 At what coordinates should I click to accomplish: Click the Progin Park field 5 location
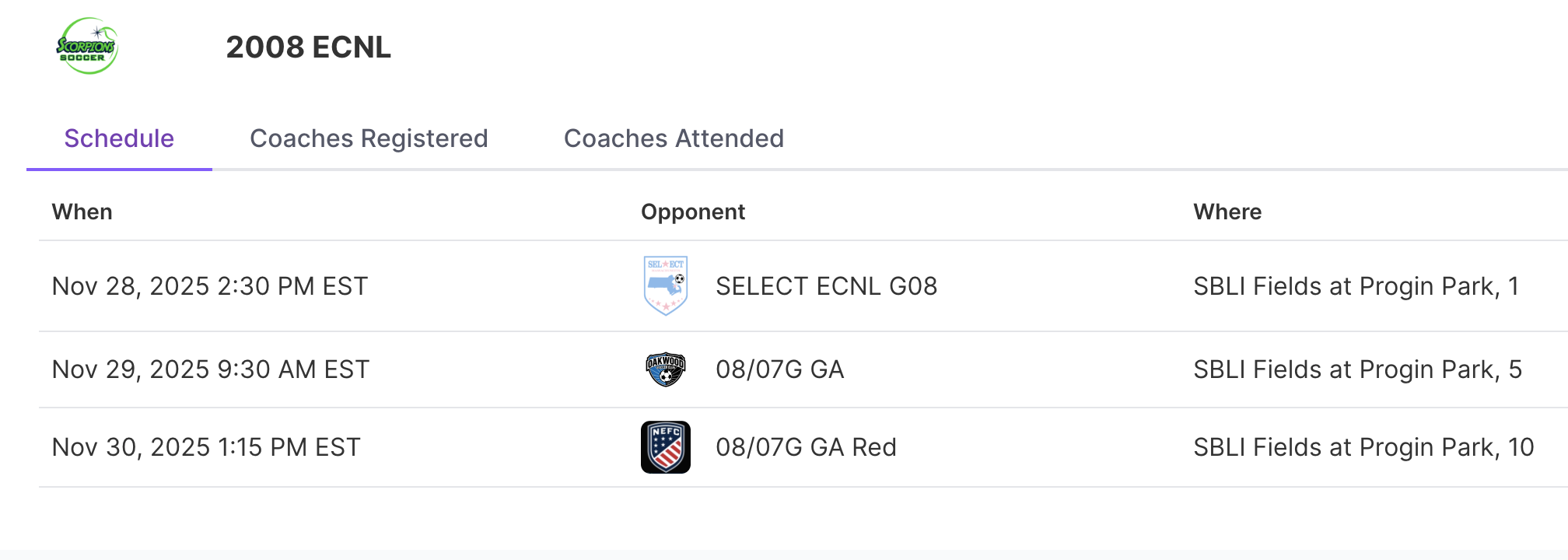[1357, 369]
